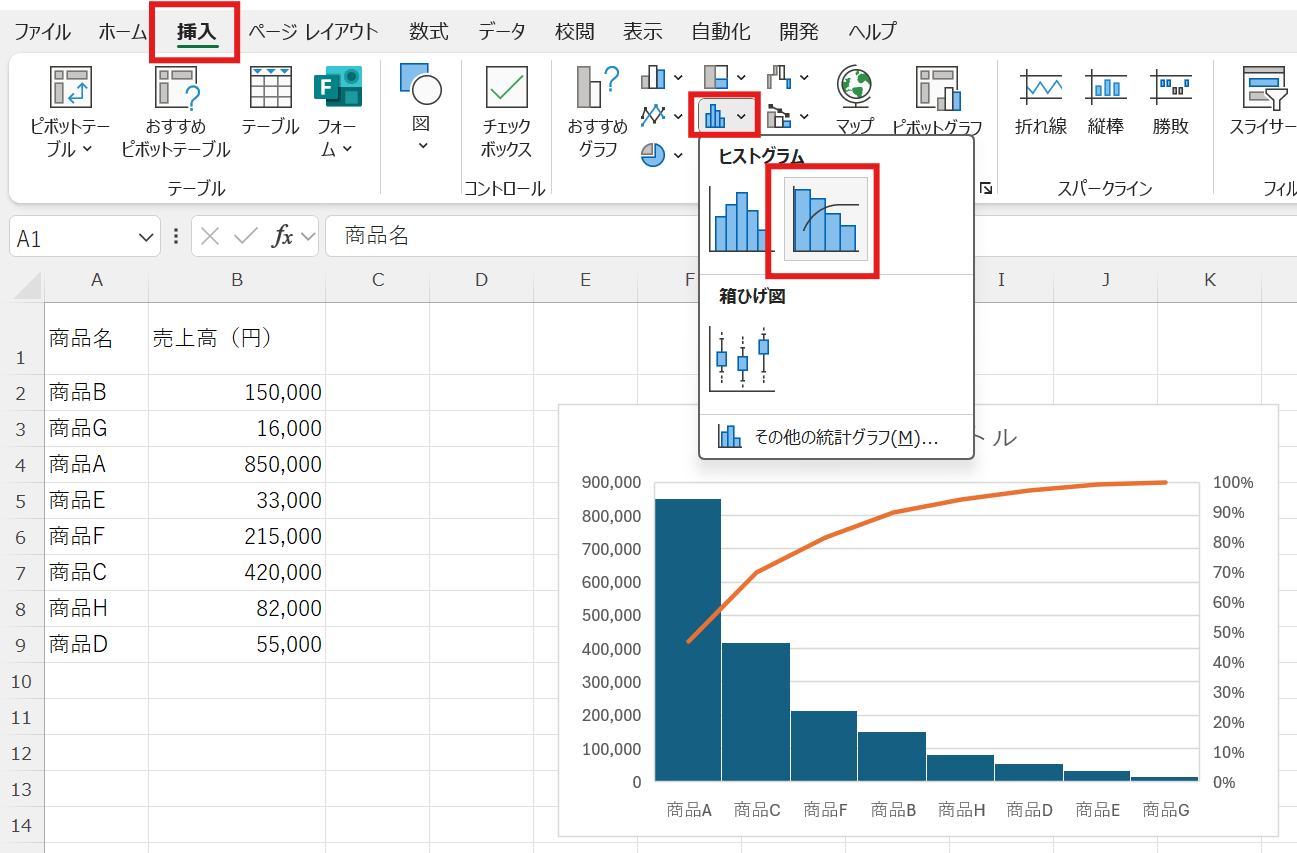Open the ページ レイアウト tab
This screenshot has width=1297, height=853.
(x=313, y=31)
